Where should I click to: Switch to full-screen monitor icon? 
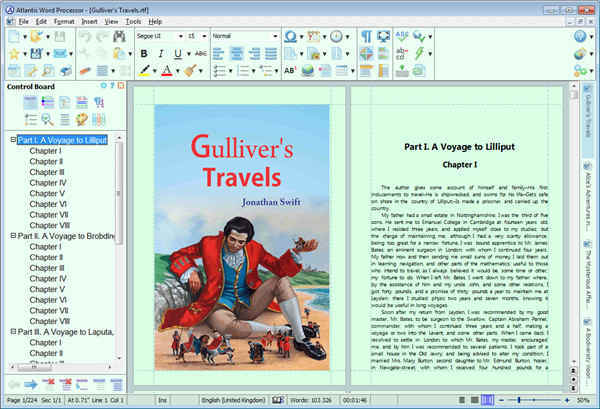coord(383,37)
